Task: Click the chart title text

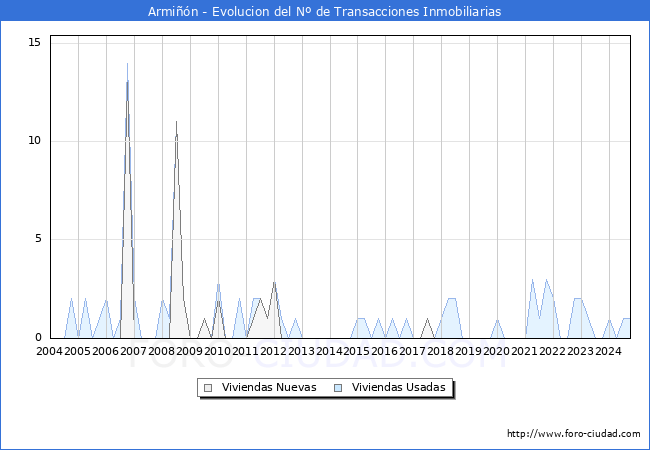Action: [325, 11]
